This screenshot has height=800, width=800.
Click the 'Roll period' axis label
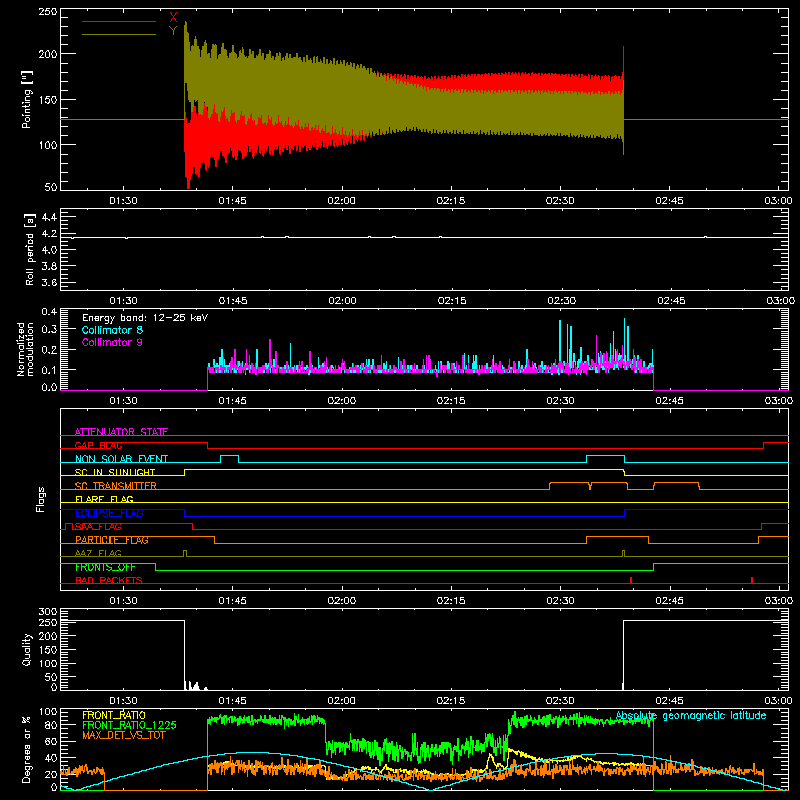click(30, 249)
